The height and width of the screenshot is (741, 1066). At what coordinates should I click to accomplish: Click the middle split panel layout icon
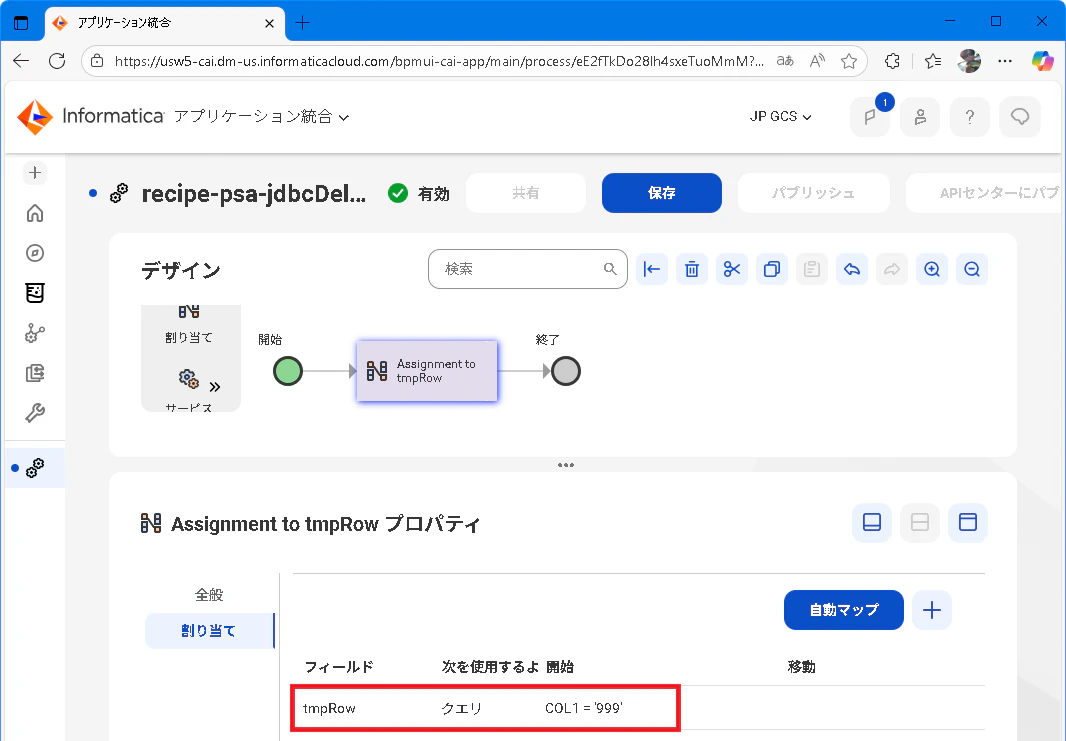click(x=920, y=522)
